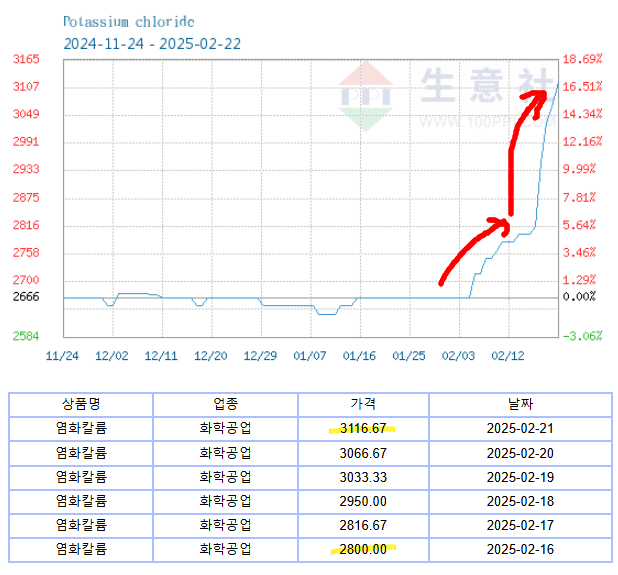Click the 3.46% right axis label

tap(579, 252)
